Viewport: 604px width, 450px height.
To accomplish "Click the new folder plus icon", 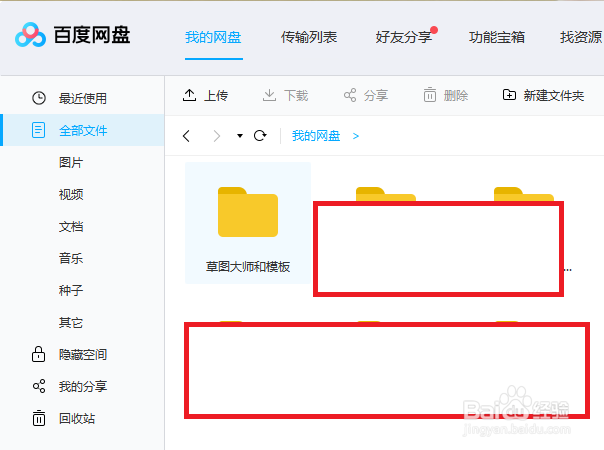I will pyautogui.click(x=509, y=95).
